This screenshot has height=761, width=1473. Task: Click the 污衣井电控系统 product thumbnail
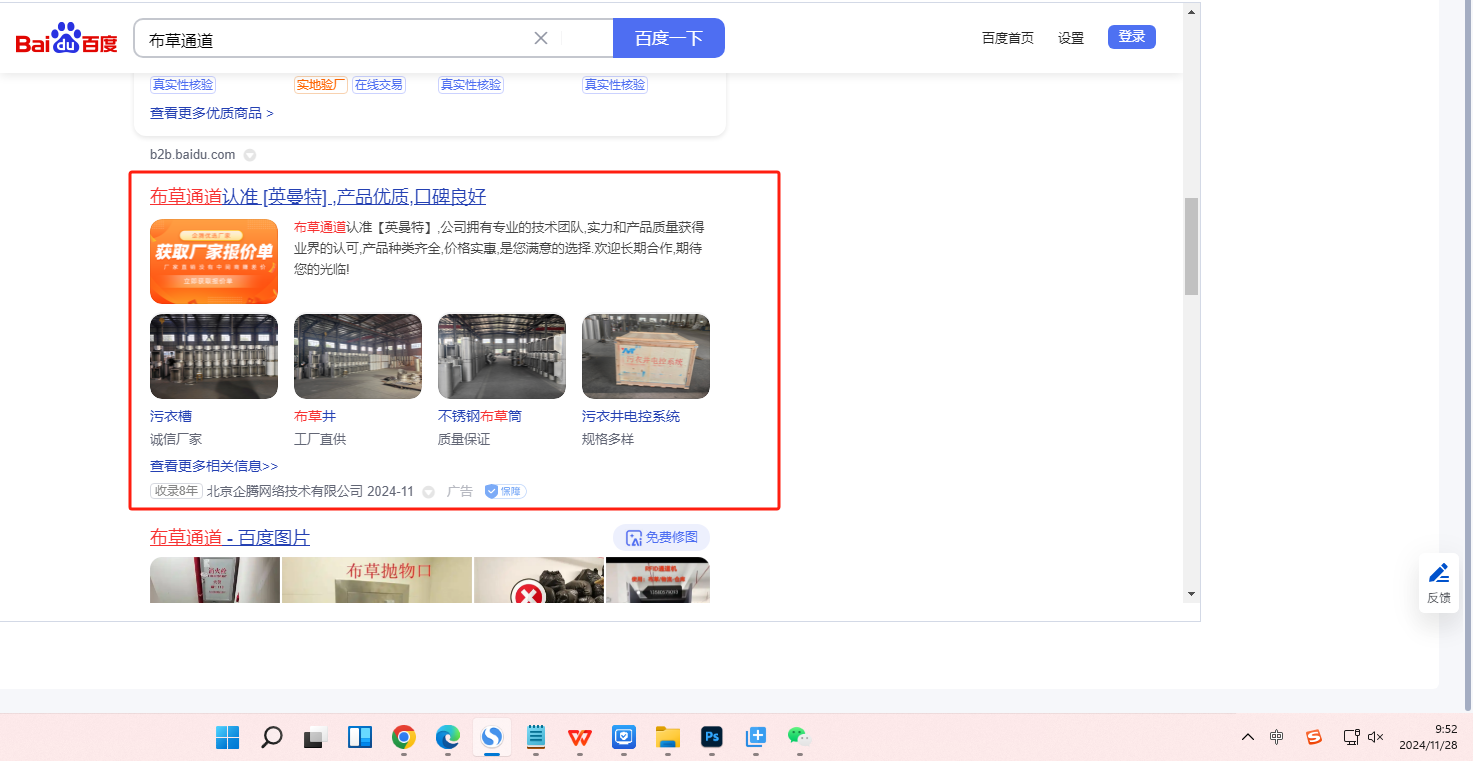click(x=645, y=356)
